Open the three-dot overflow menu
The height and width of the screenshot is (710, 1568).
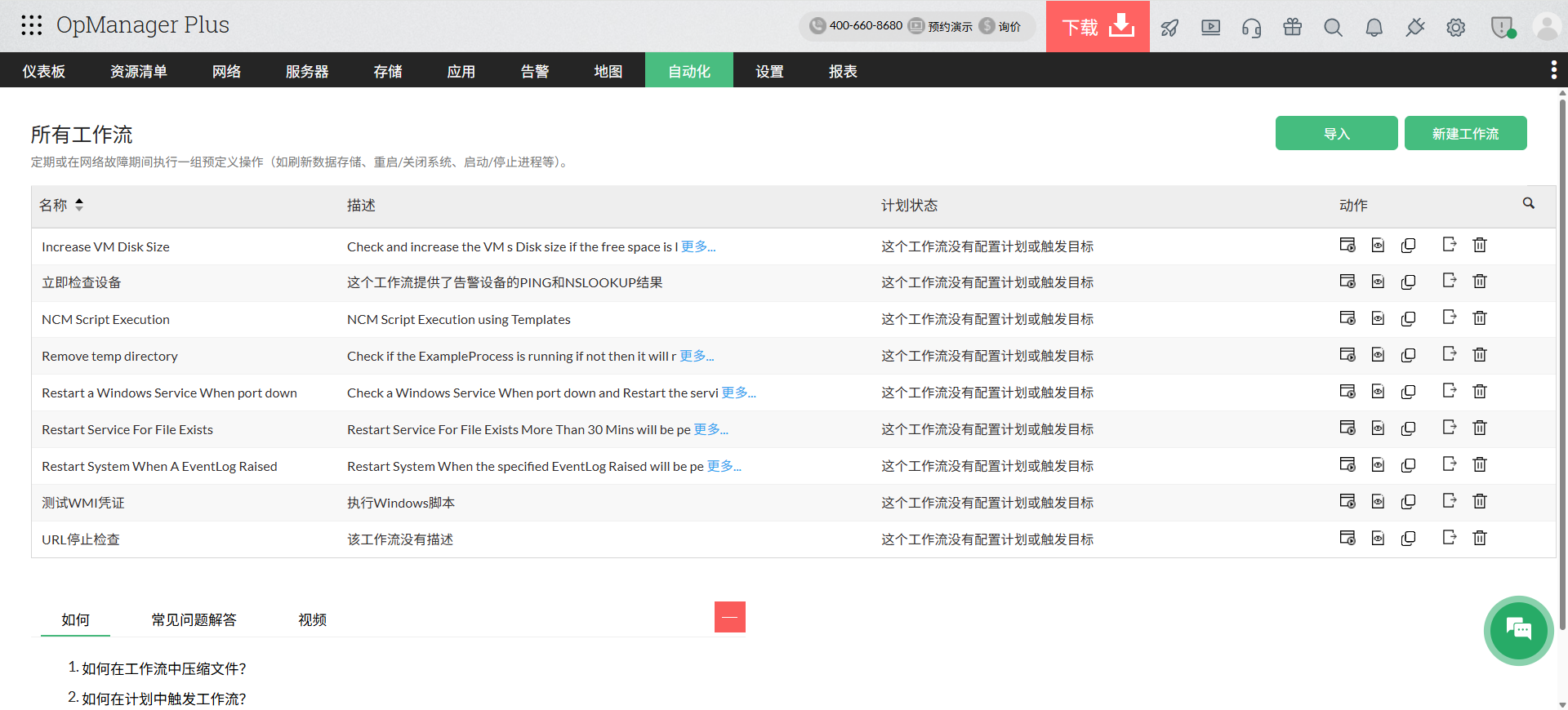click(x=1553, y=70)
